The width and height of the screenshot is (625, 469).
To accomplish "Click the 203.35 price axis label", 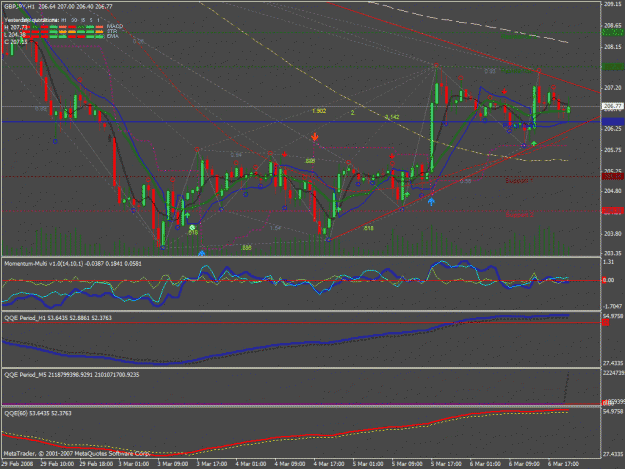I will click(x=613, y=253).
